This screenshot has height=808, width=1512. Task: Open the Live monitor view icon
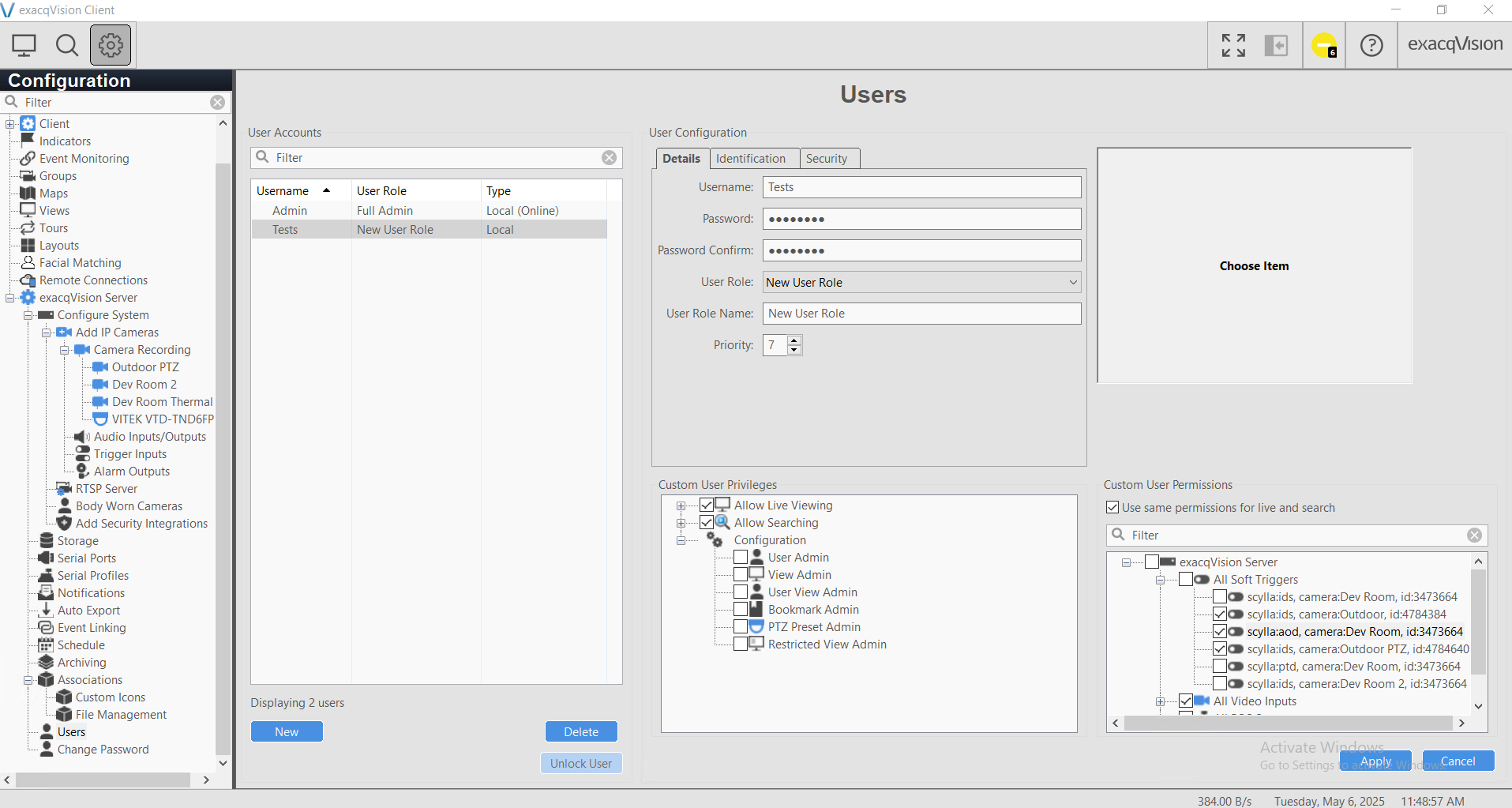click(x=24, y=45)
